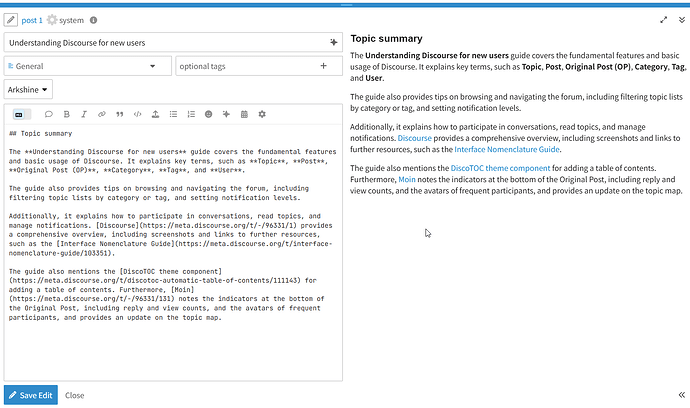Open the gear options menu in the toolbar

point(262,114)
